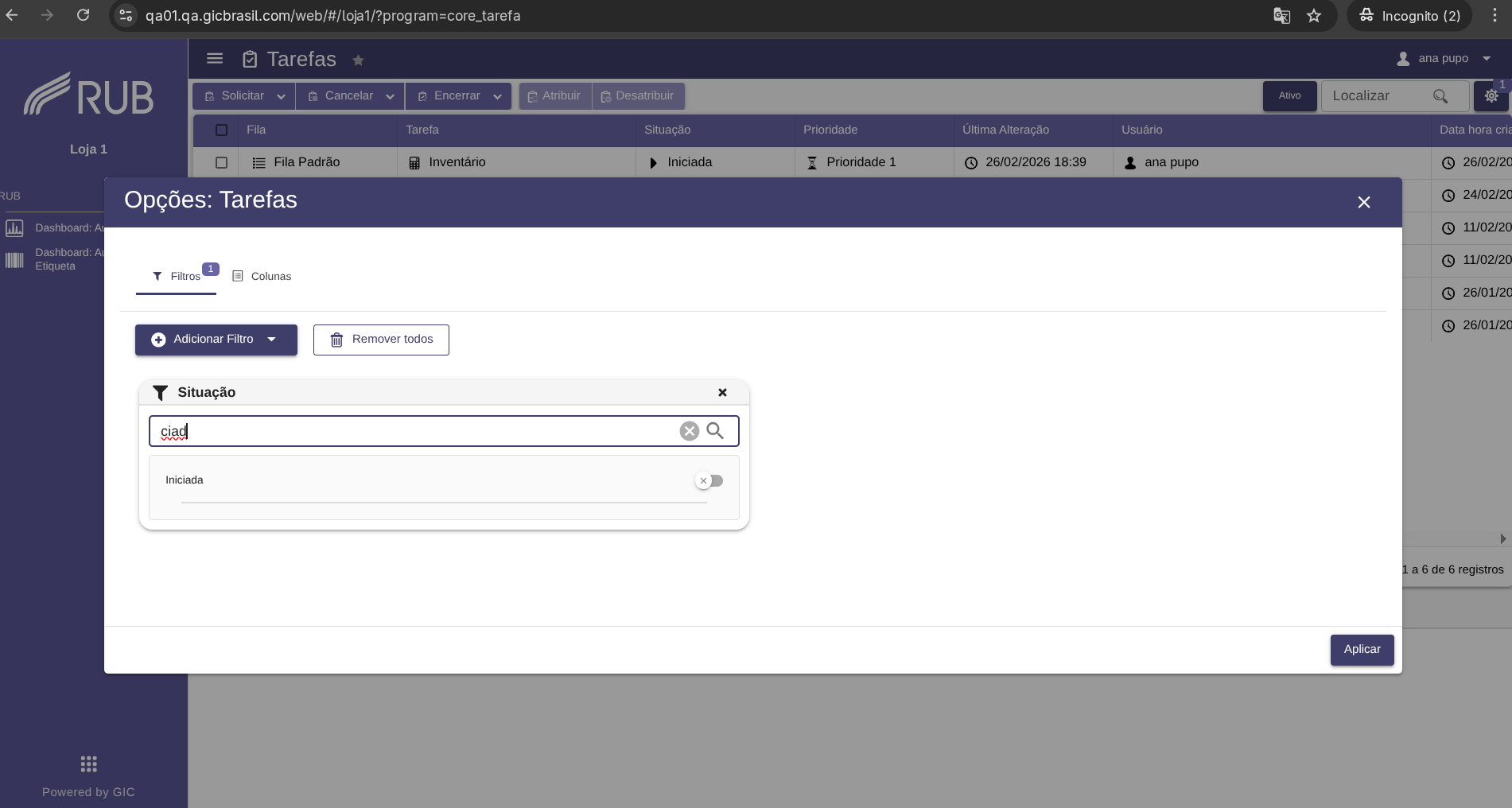The width and height of the screenshot is (1512, 808).
Task: Click the Aplicar button
Action: click(x=1362, y=650)
